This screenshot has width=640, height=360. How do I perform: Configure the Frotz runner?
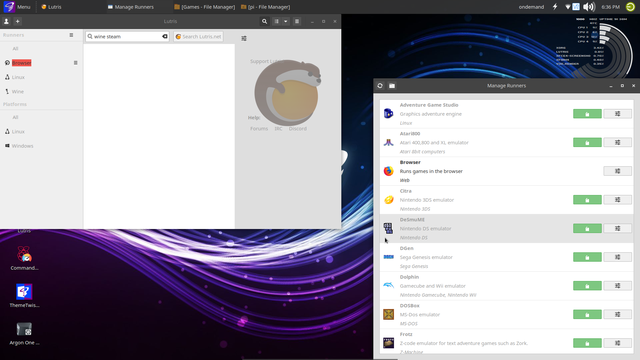[x=617, y=343]
